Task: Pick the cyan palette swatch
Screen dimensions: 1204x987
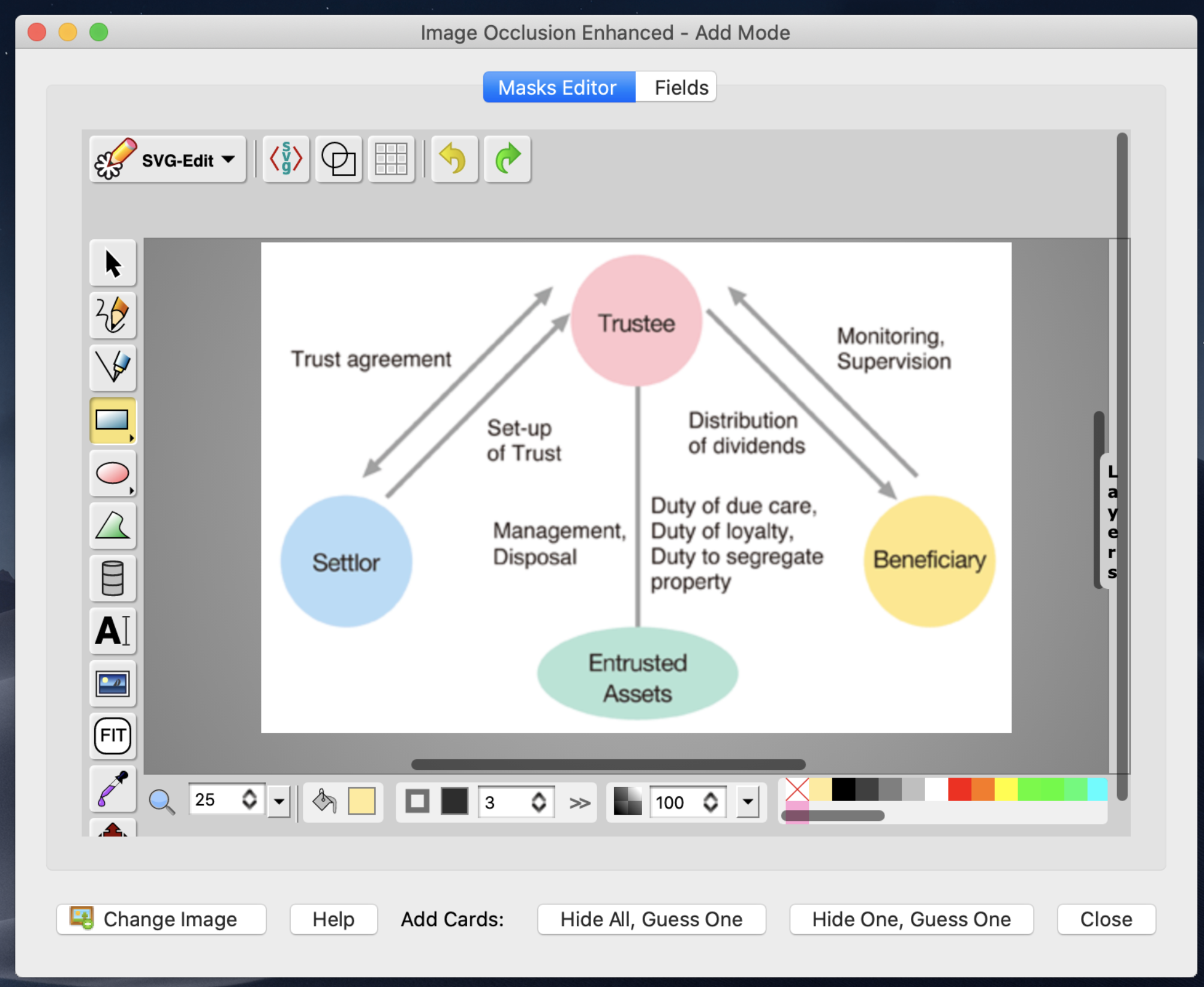Action: coord(1097,789)
